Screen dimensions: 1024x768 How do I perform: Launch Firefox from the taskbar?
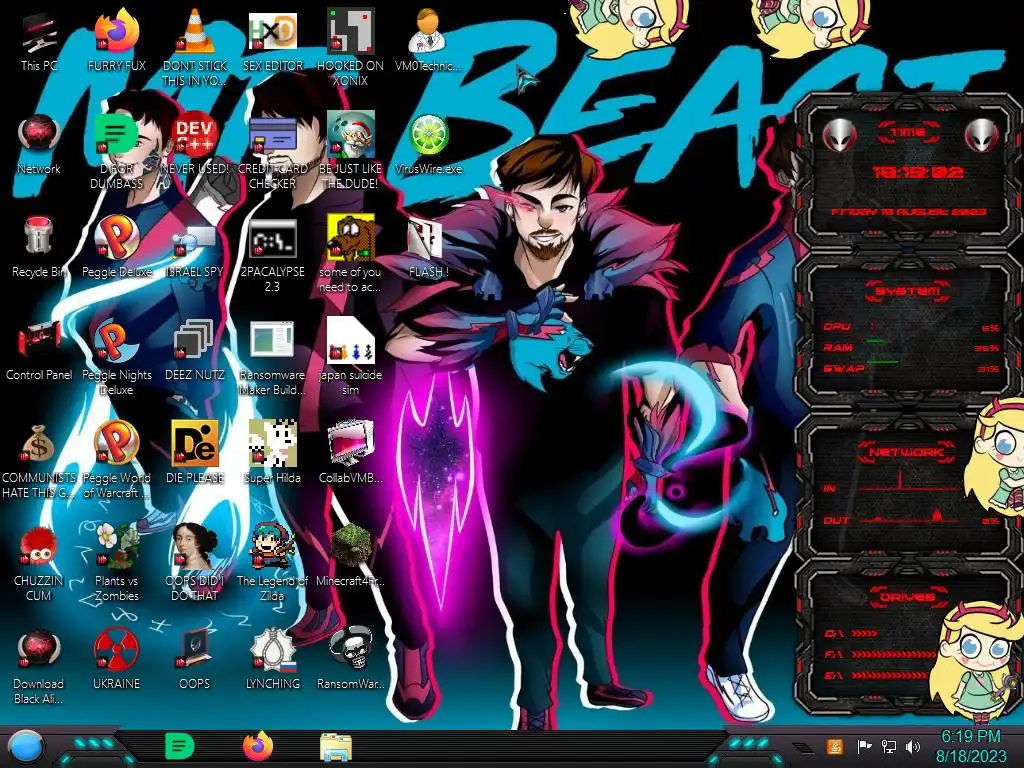point(258,746)
